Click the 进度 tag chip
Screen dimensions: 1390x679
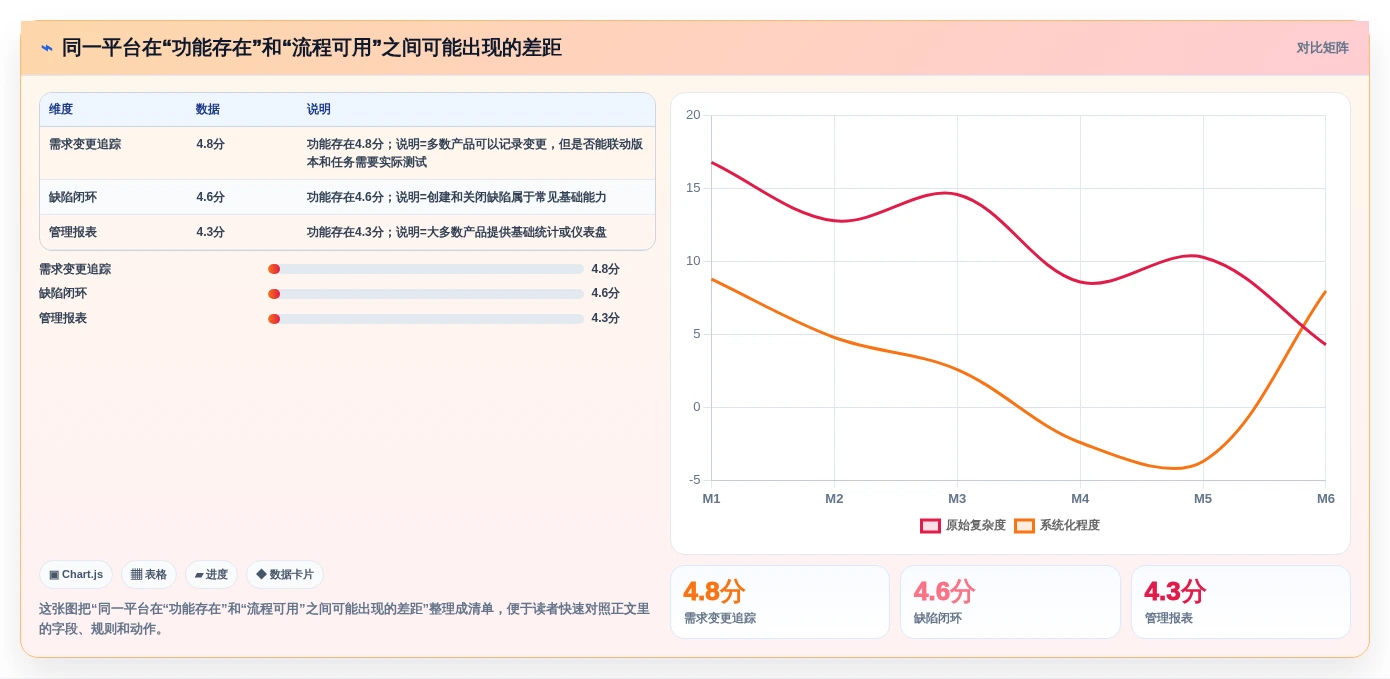tap(211, 575)
